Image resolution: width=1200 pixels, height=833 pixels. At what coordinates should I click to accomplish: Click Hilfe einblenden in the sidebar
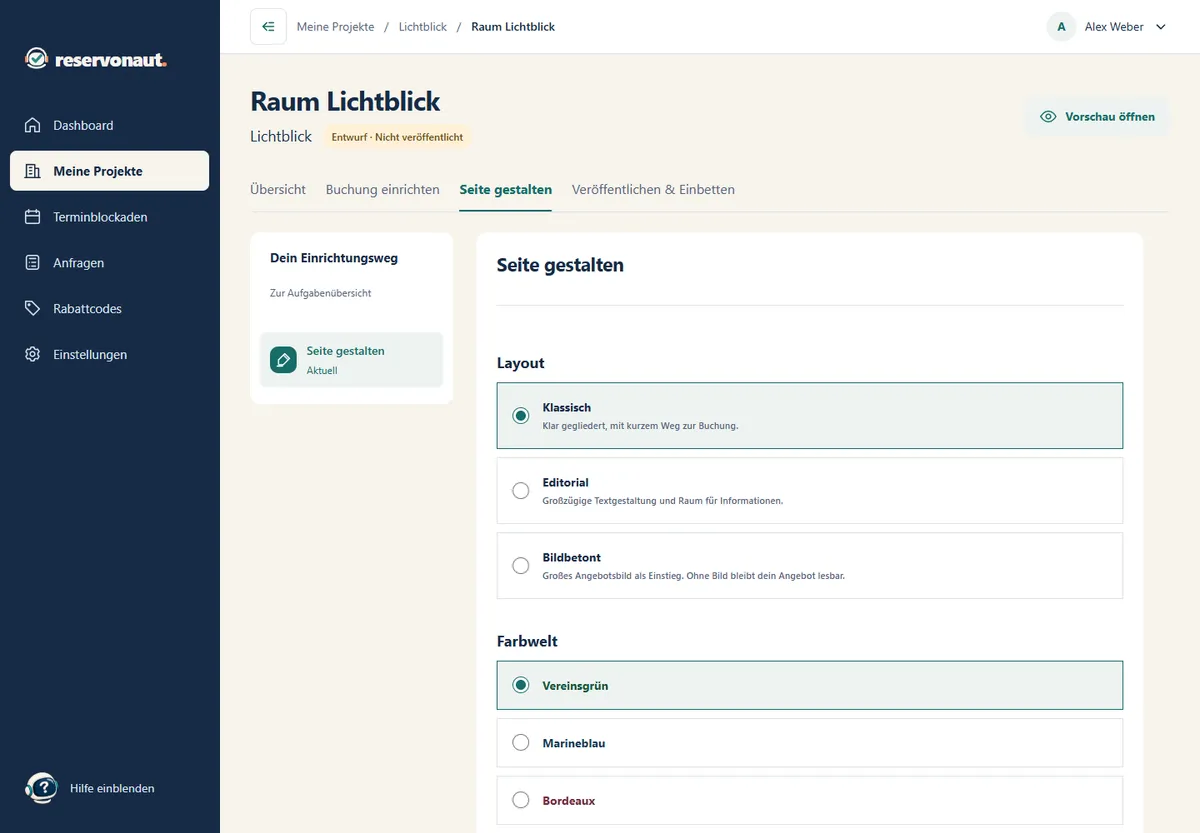coord(112,788)
